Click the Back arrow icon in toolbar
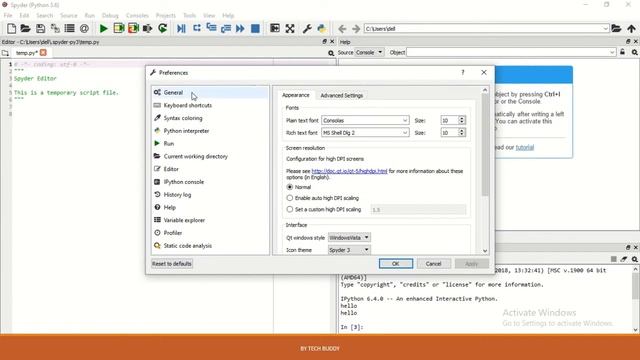The image size is (640, 360). click(342, 29)
